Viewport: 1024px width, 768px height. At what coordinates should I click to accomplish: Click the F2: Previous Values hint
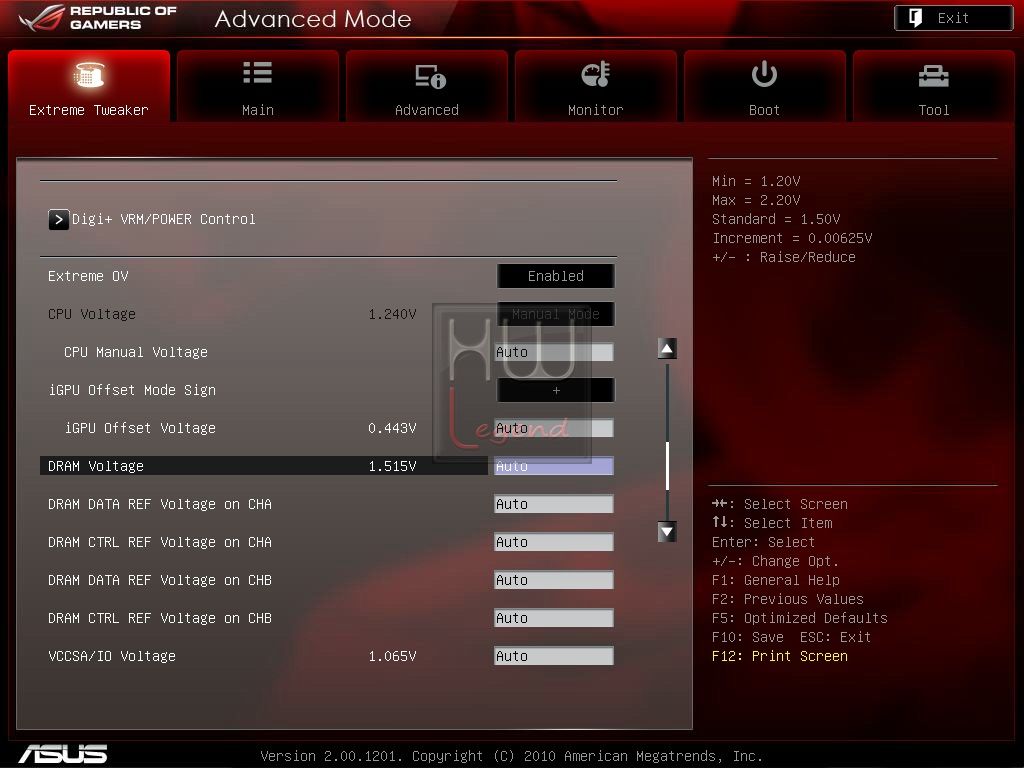coord(788,599)
